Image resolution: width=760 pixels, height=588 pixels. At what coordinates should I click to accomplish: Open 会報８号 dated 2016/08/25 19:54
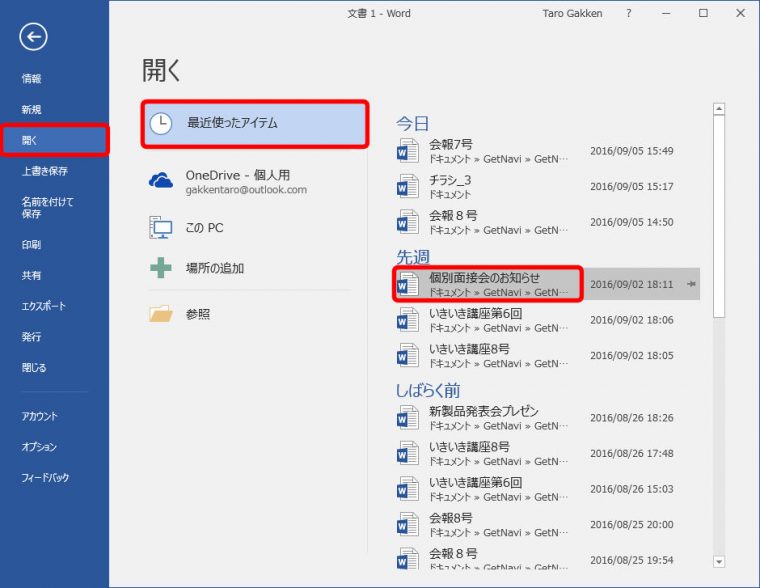[x=547, y=557]
